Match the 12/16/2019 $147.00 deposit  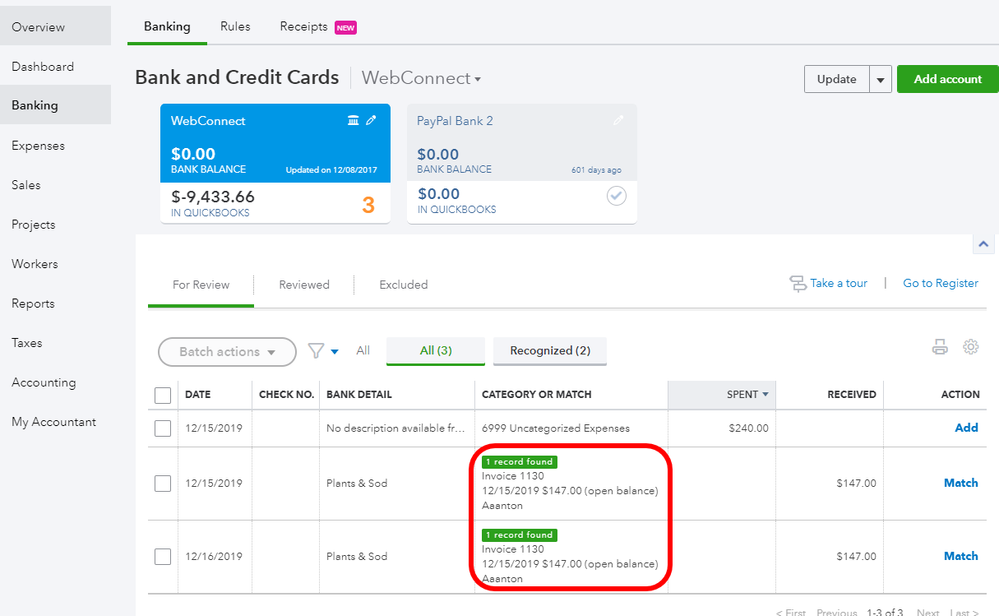[961, 557]
